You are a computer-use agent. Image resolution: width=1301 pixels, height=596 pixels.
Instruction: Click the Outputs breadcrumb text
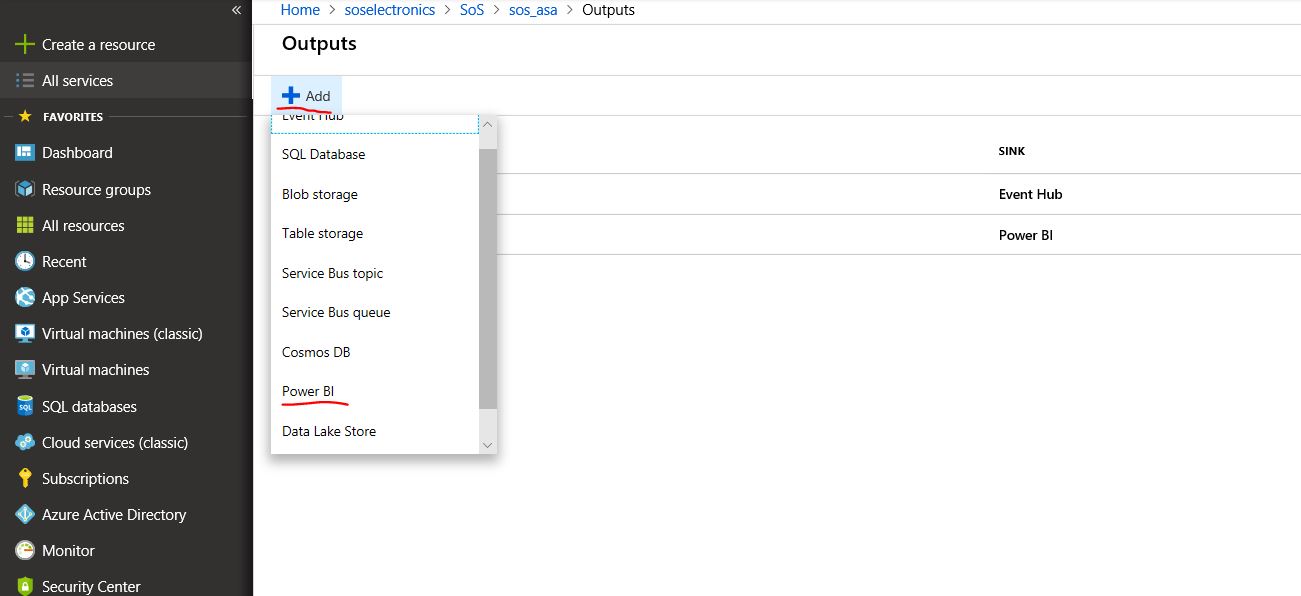[608, 10]
